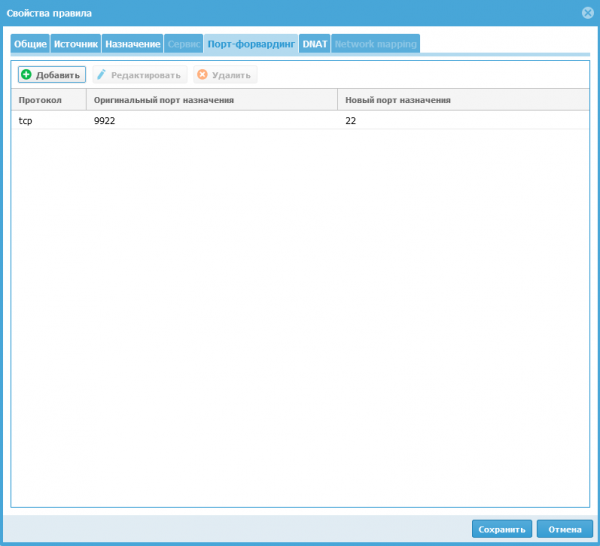This screenshot has height=546, width=600.
Task: Click the original port 9922 cell
Action: pyautogui.click(x=105, y=120)
